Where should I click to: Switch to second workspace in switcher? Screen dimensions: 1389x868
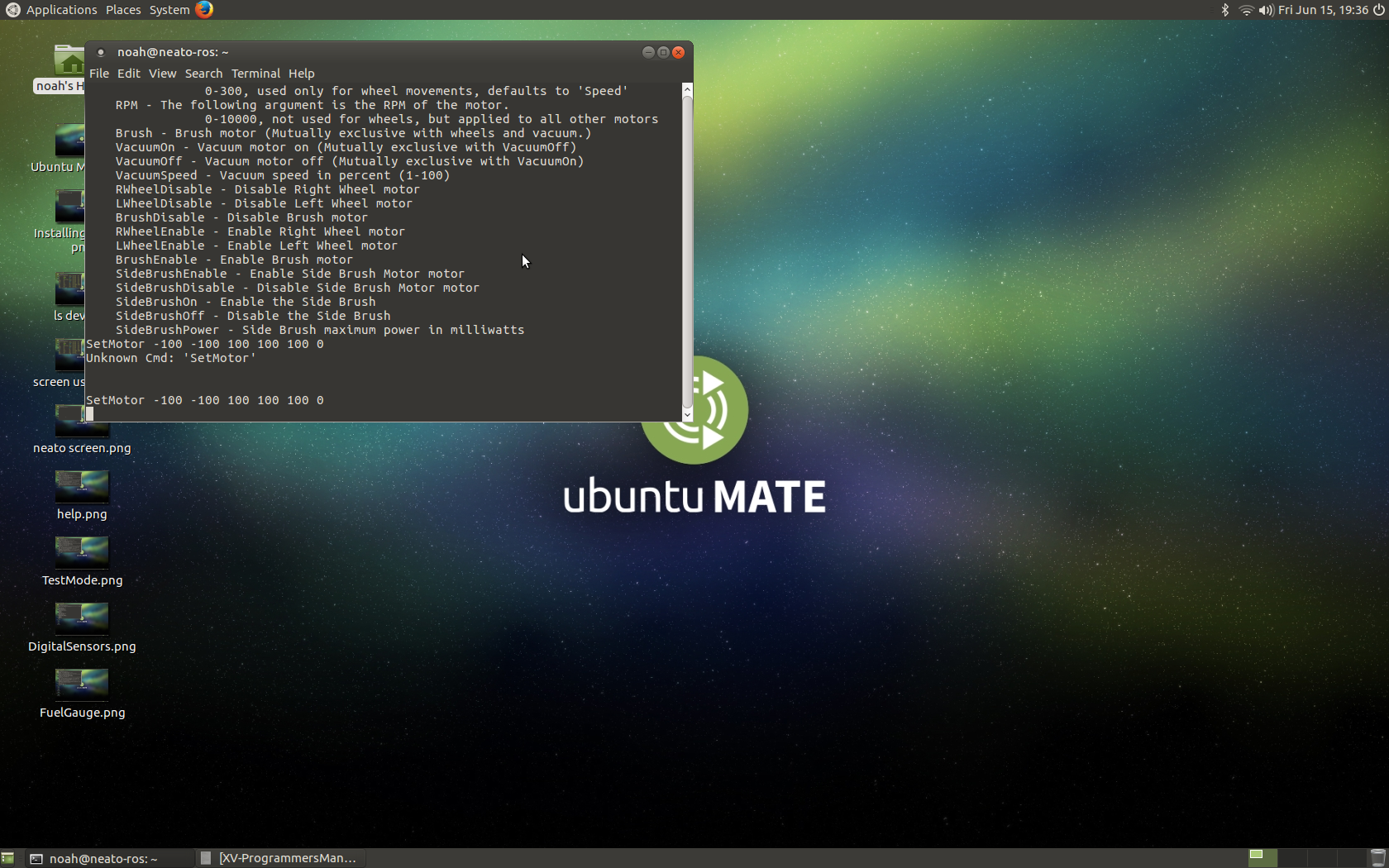(x=1291, y=858)
